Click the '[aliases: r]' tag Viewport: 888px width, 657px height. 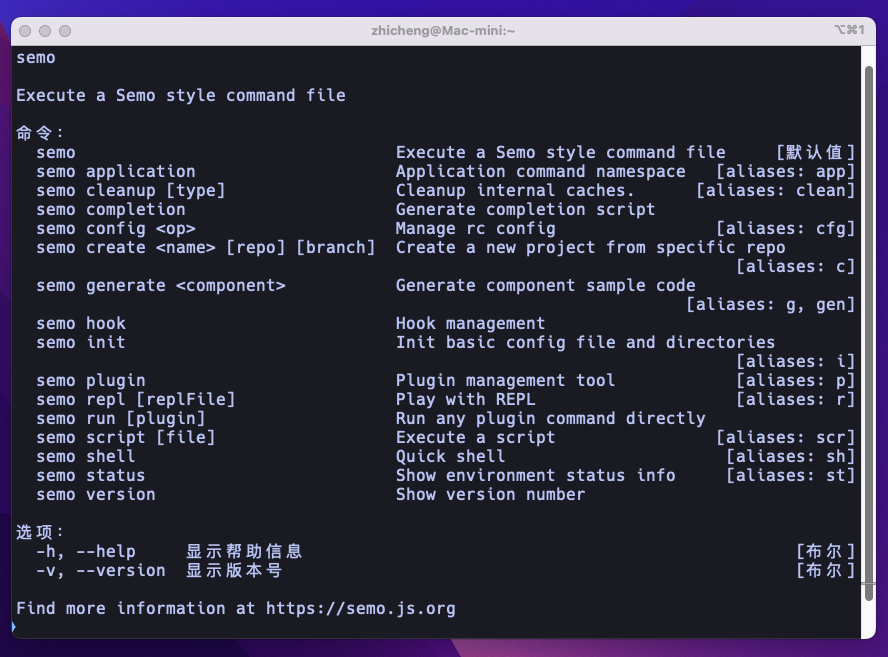pyautogui.click(x=796, y=399)
